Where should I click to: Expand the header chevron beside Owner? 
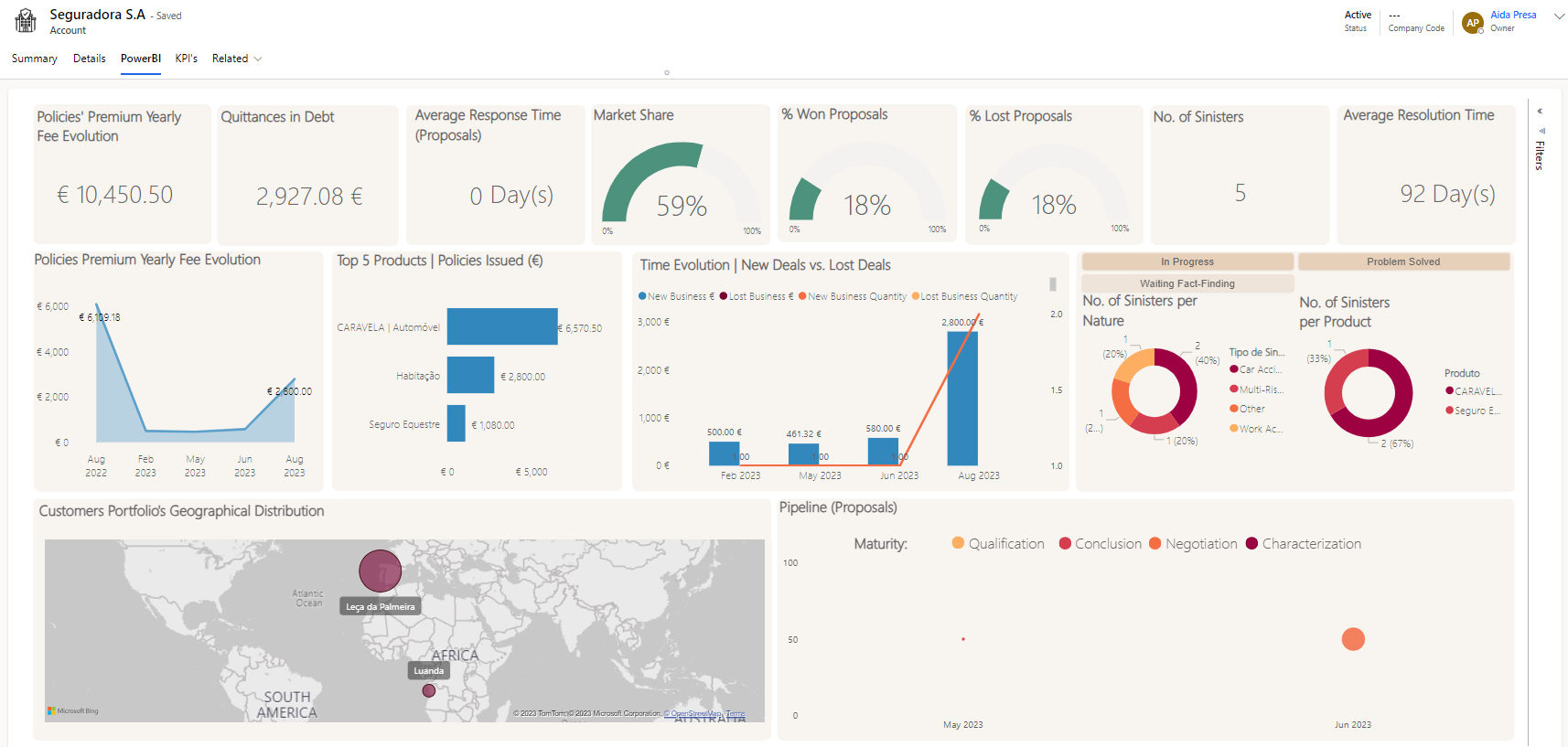pos(1559,16)
